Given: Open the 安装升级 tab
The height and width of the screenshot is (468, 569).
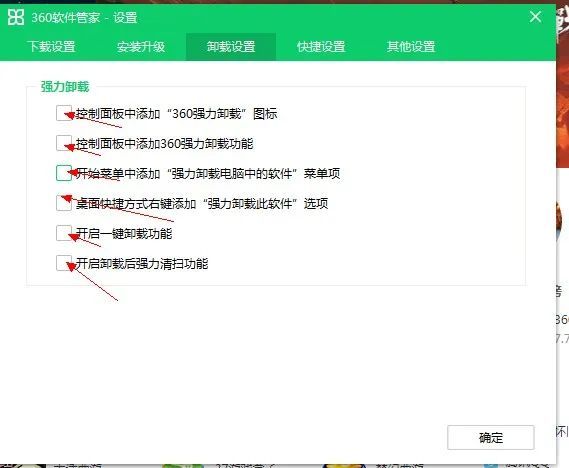Looking at the screenshot, I should pyautogui.click(x=141, y=47).
